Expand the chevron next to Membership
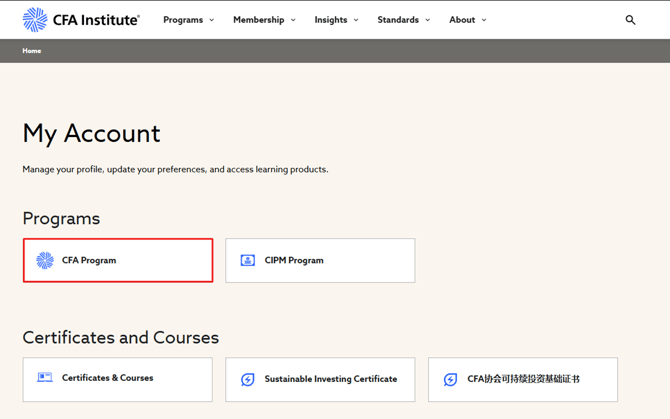Screen dimensions: 670x419 click(293, 20)
